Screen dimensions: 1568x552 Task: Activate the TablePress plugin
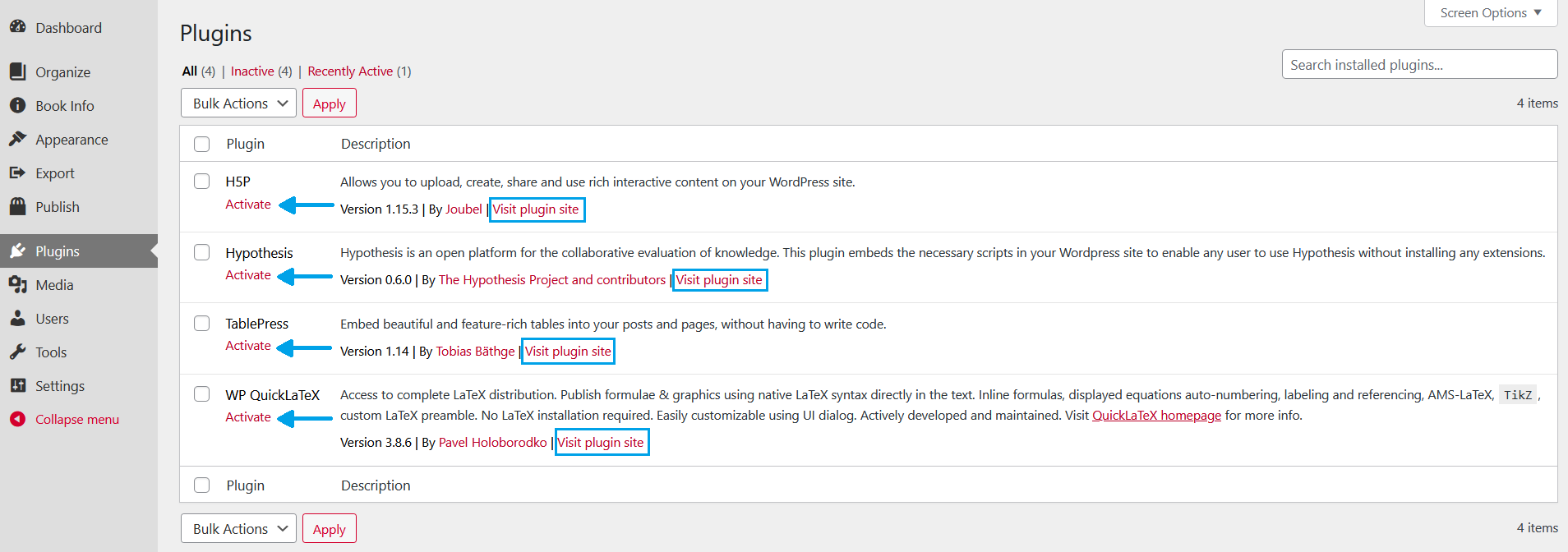point(248,345)
